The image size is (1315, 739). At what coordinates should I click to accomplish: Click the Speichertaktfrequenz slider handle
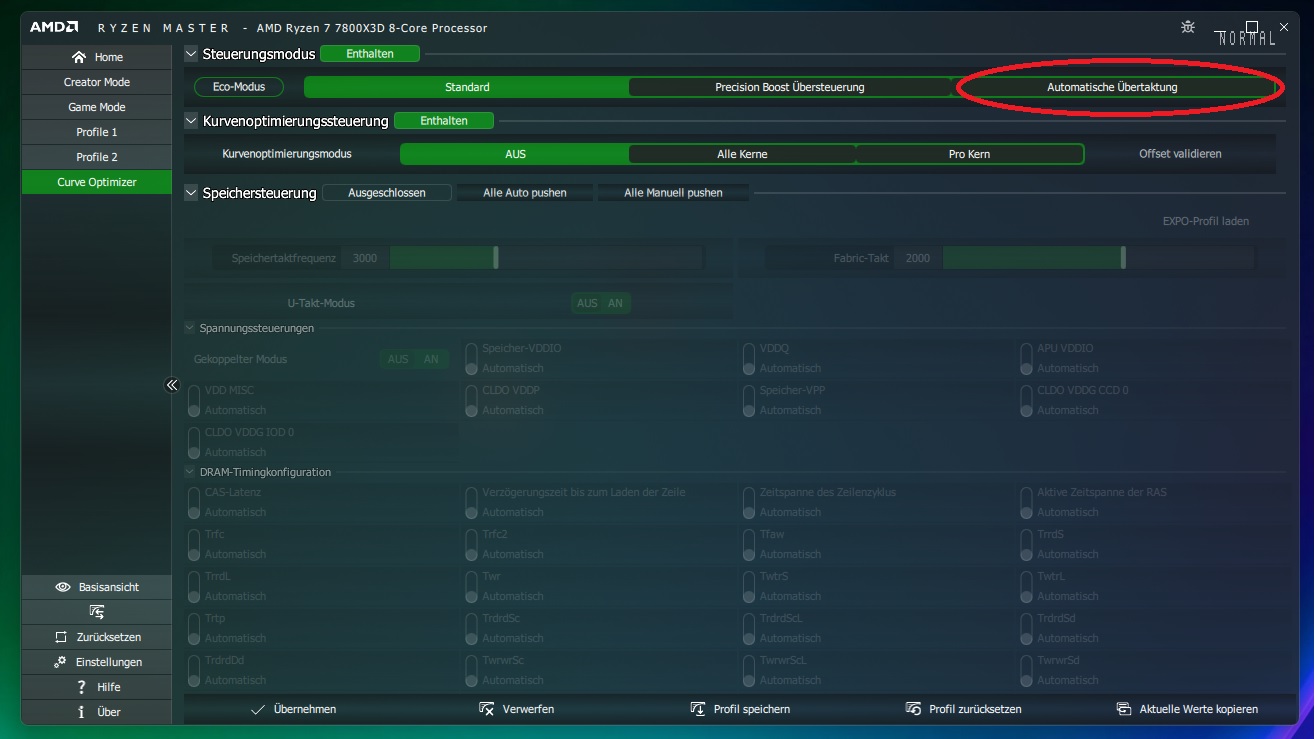496,258
